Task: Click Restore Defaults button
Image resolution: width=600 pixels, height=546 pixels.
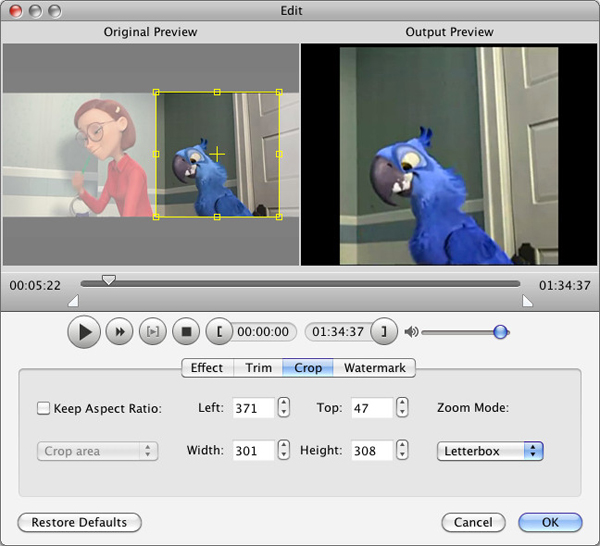Action: pos(79,522)
